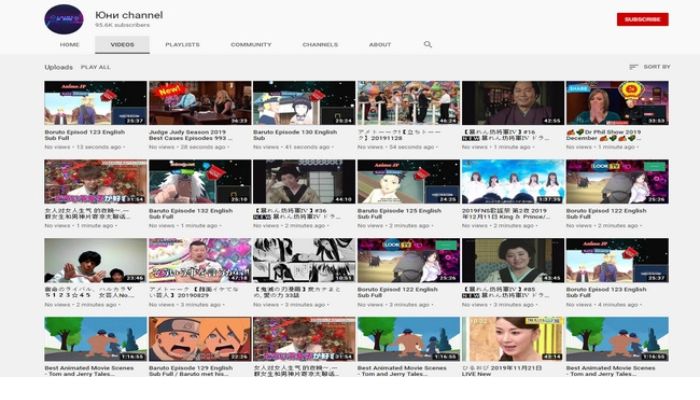Open Judge Judy Season 2019 video thumbnail
This screenshot has width=700, height=400.
(200, 103)
